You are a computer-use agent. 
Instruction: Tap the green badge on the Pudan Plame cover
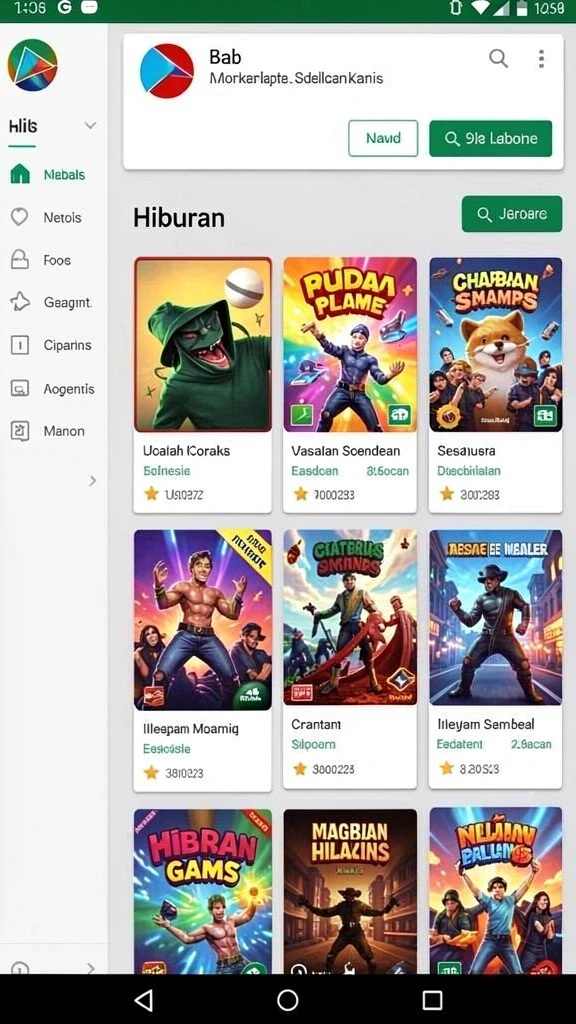(398, 414)
